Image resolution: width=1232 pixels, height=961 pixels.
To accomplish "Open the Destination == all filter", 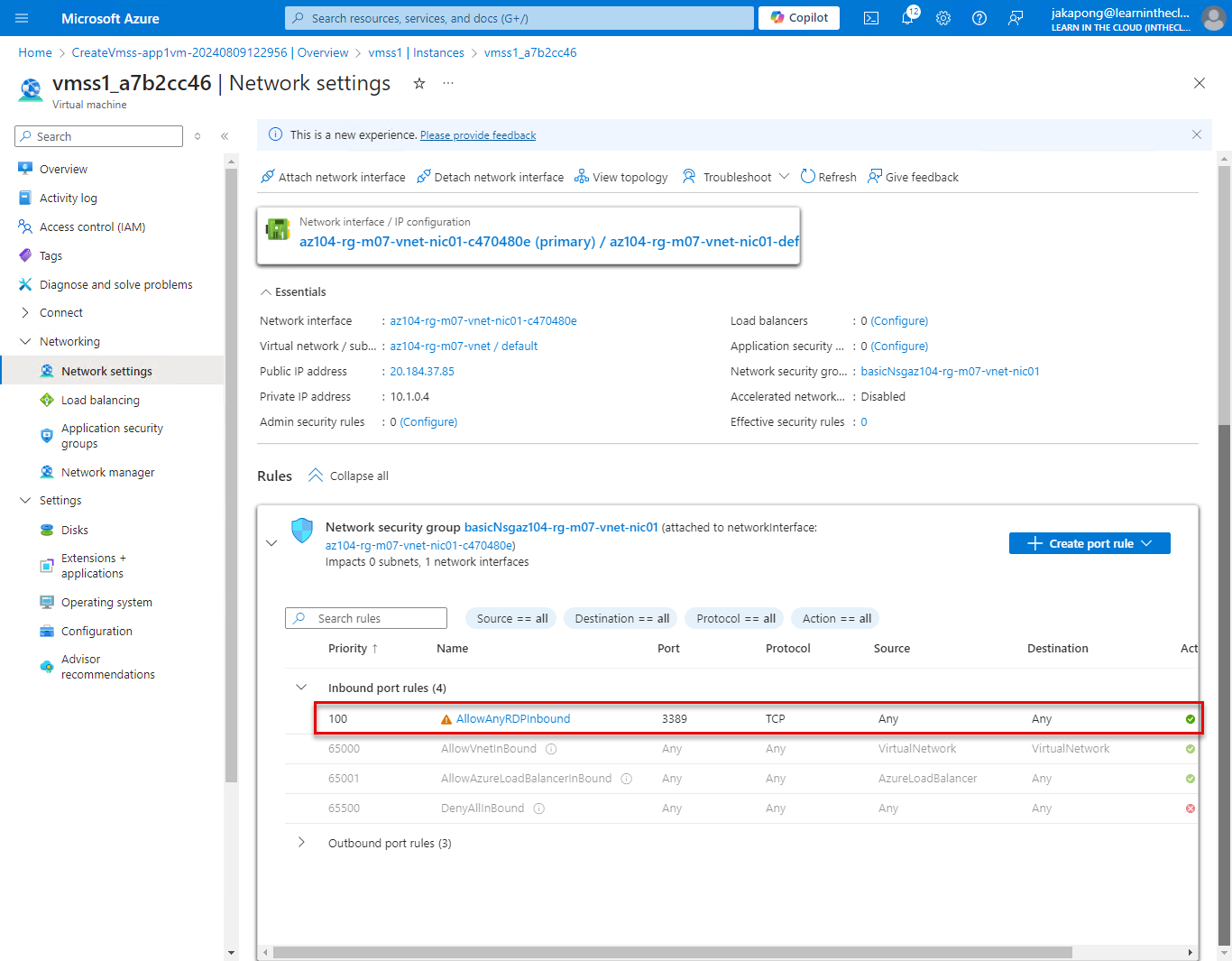I will tap(621, 618).
